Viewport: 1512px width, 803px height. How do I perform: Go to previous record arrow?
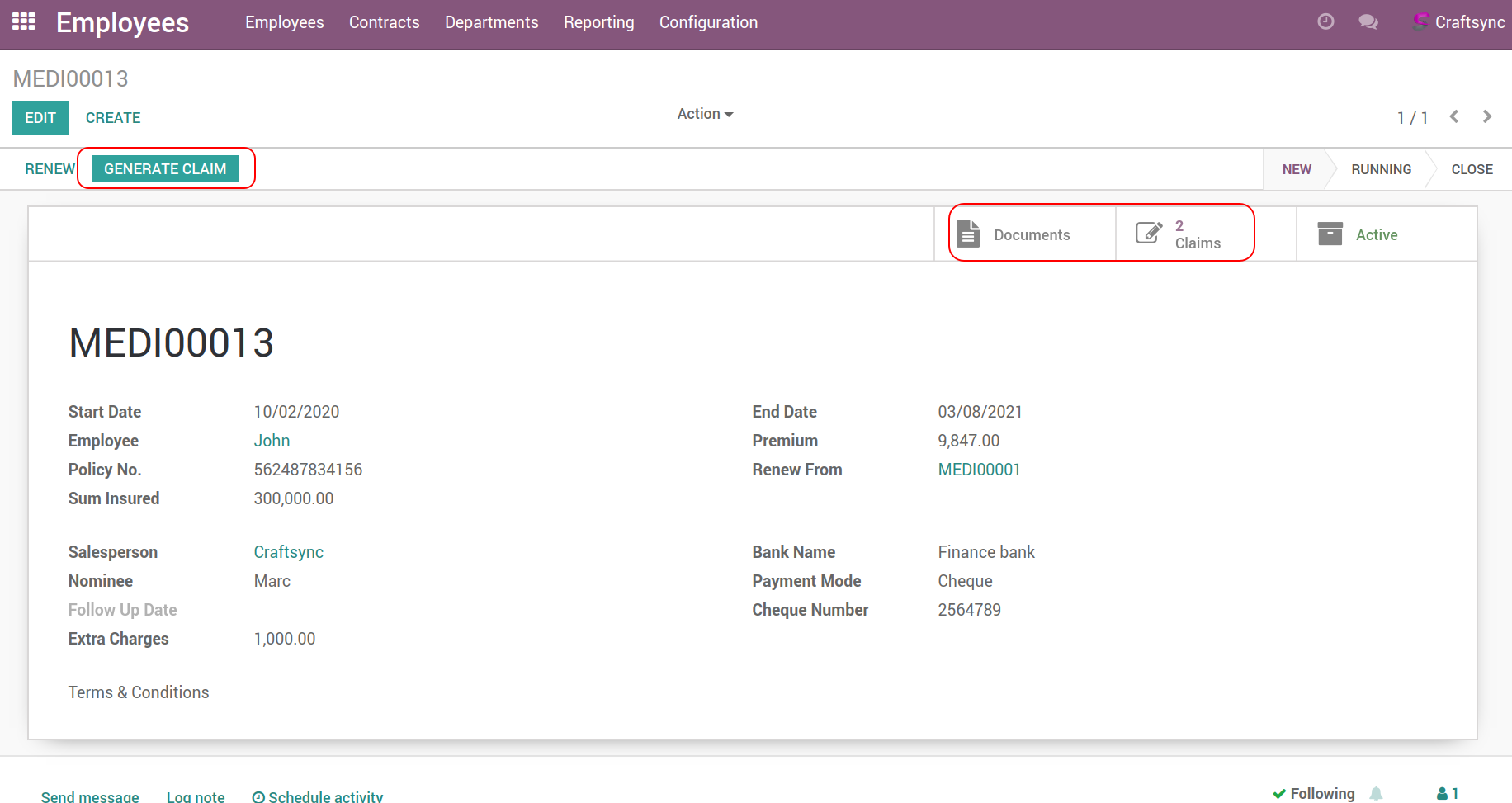(1454, 117)
